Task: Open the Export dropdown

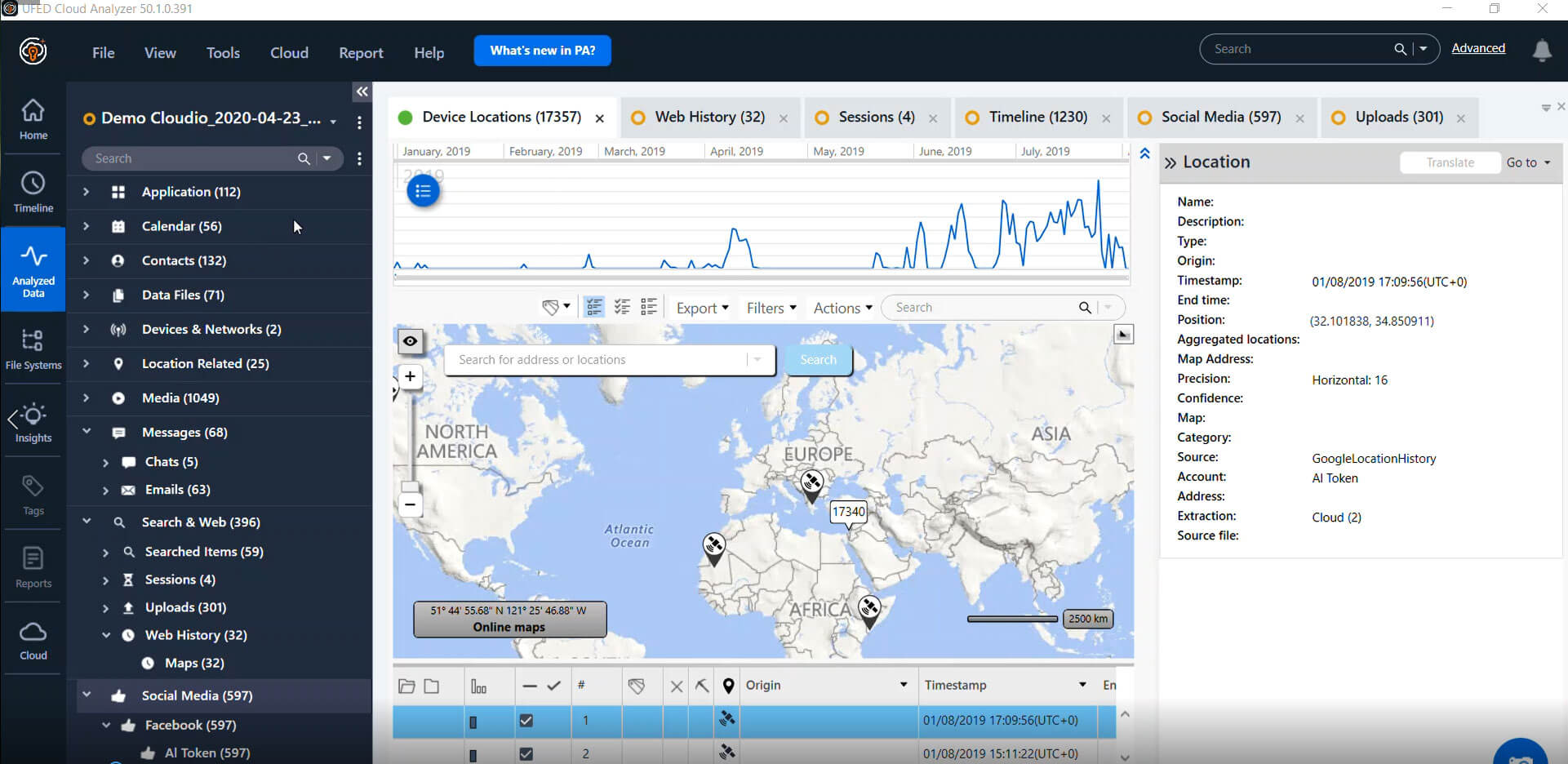Action: [x=702, y=308]
